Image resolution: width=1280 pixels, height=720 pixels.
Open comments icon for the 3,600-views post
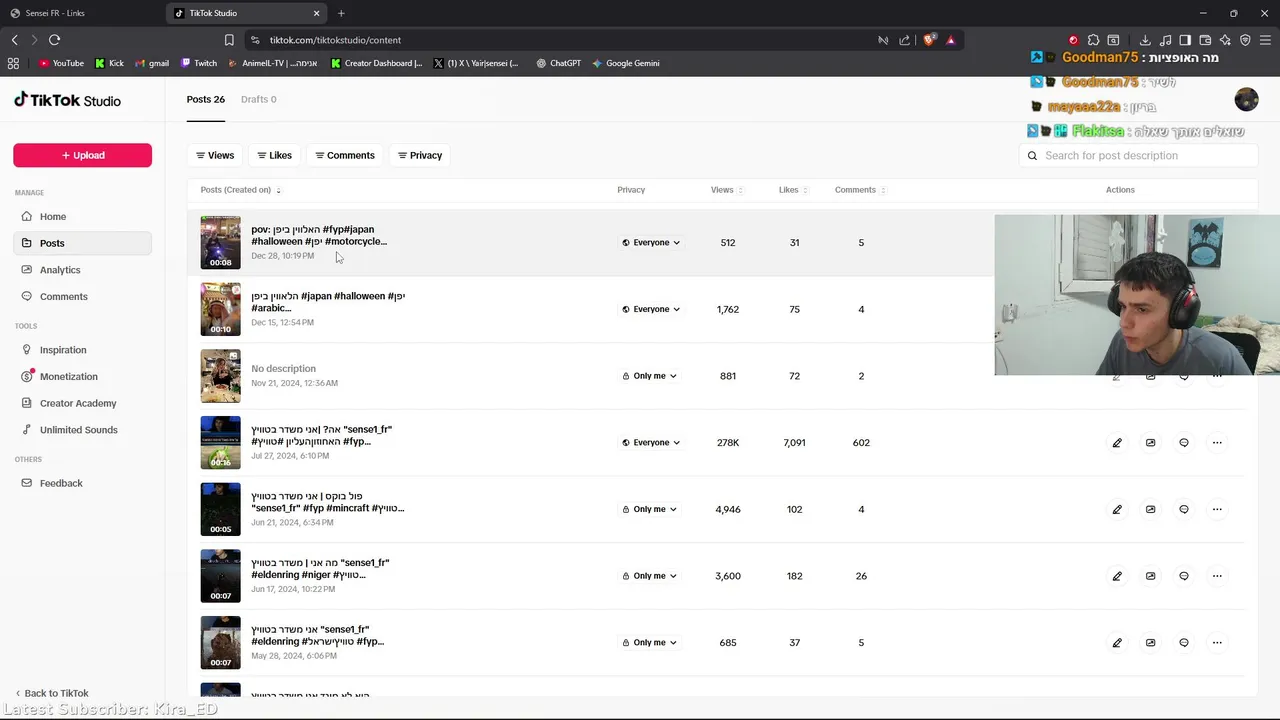(x=1184, y=576)
